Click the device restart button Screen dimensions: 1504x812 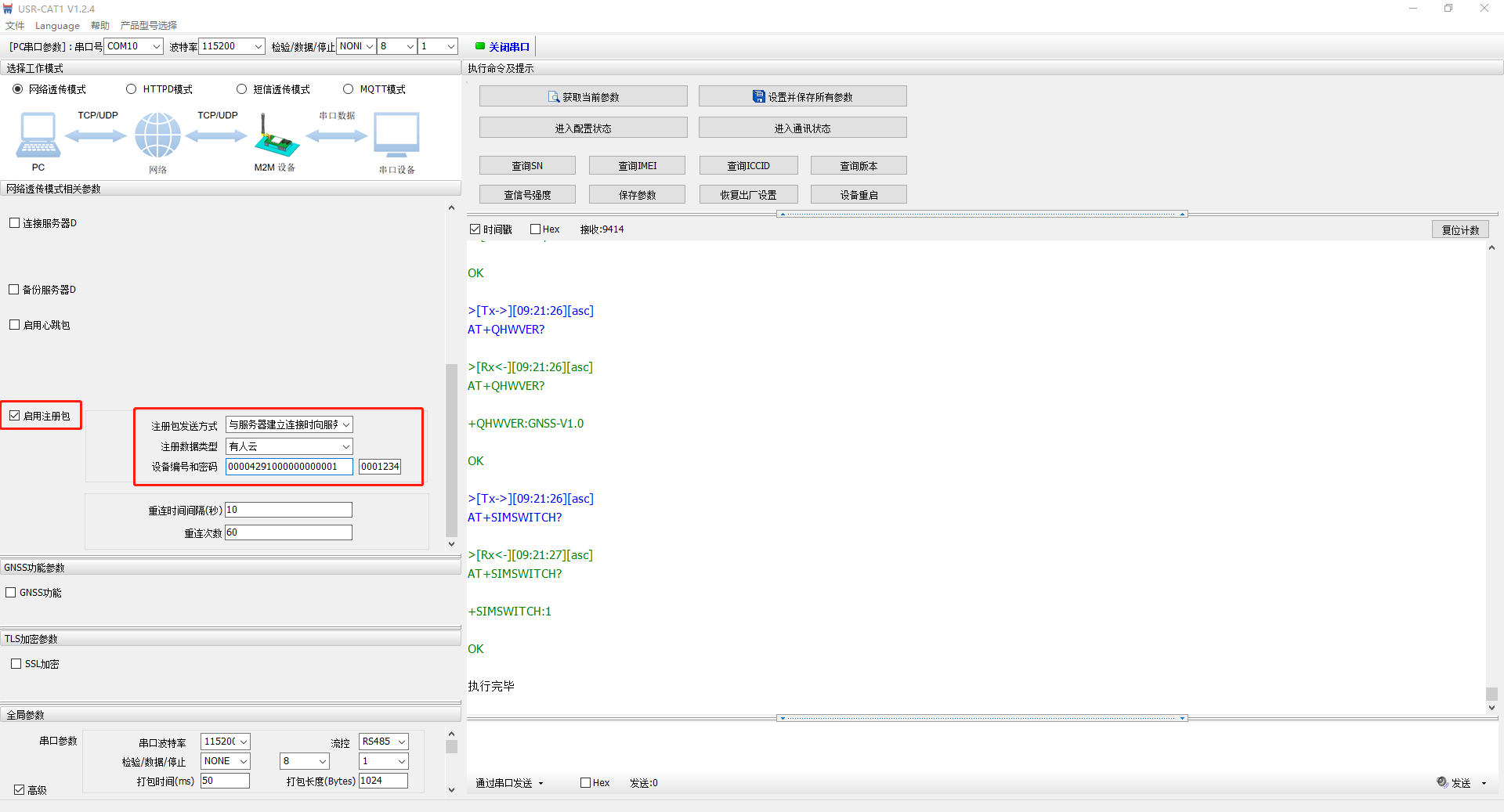[859, 195]
